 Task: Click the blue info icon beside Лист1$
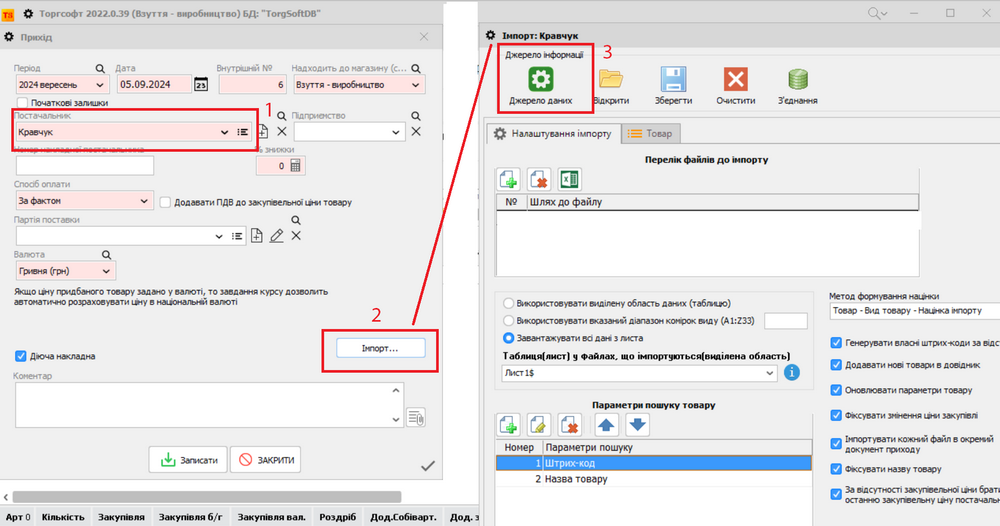pos(793,373)
